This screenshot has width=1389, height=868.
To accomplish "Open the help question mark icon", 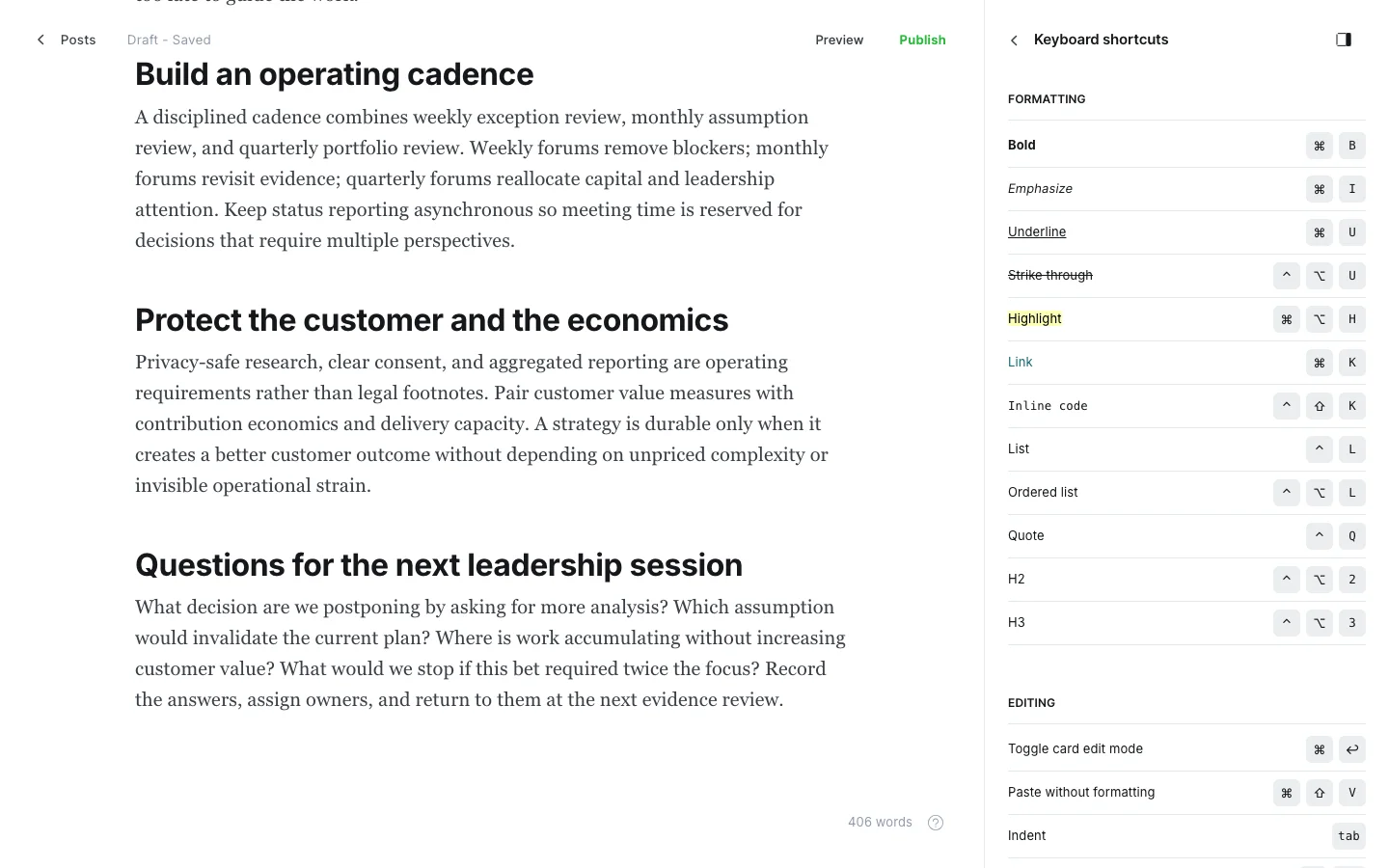I will pos(936,823).
